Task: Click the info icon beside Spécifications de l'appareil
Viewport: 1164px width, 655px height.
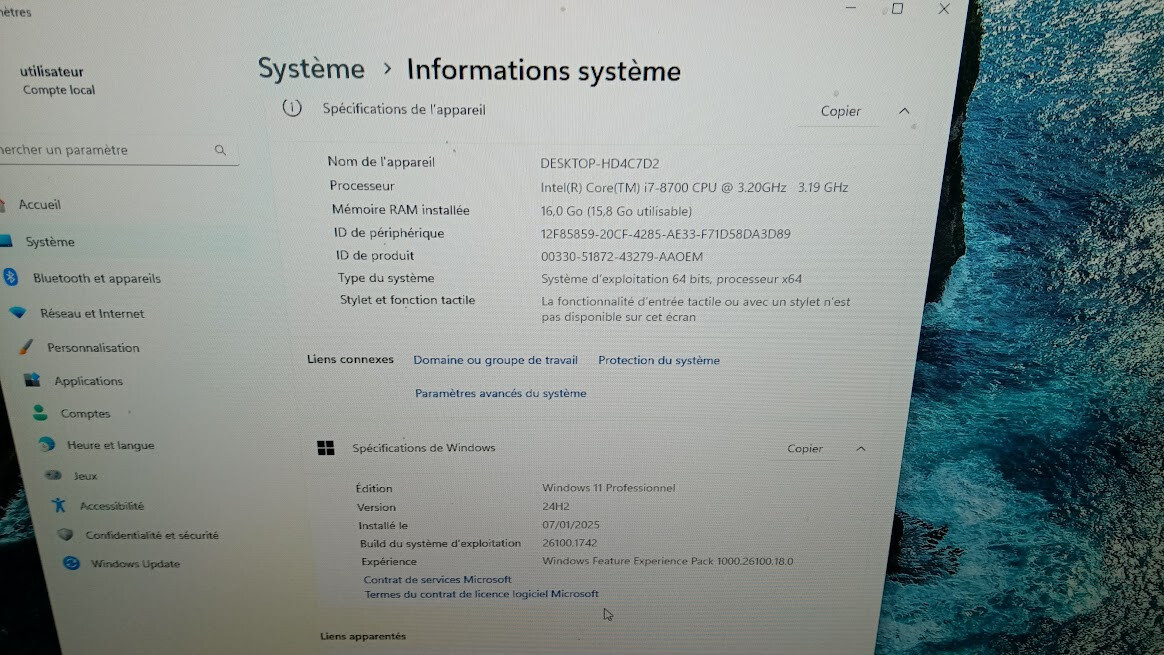Action: click(x=292, y=108)
